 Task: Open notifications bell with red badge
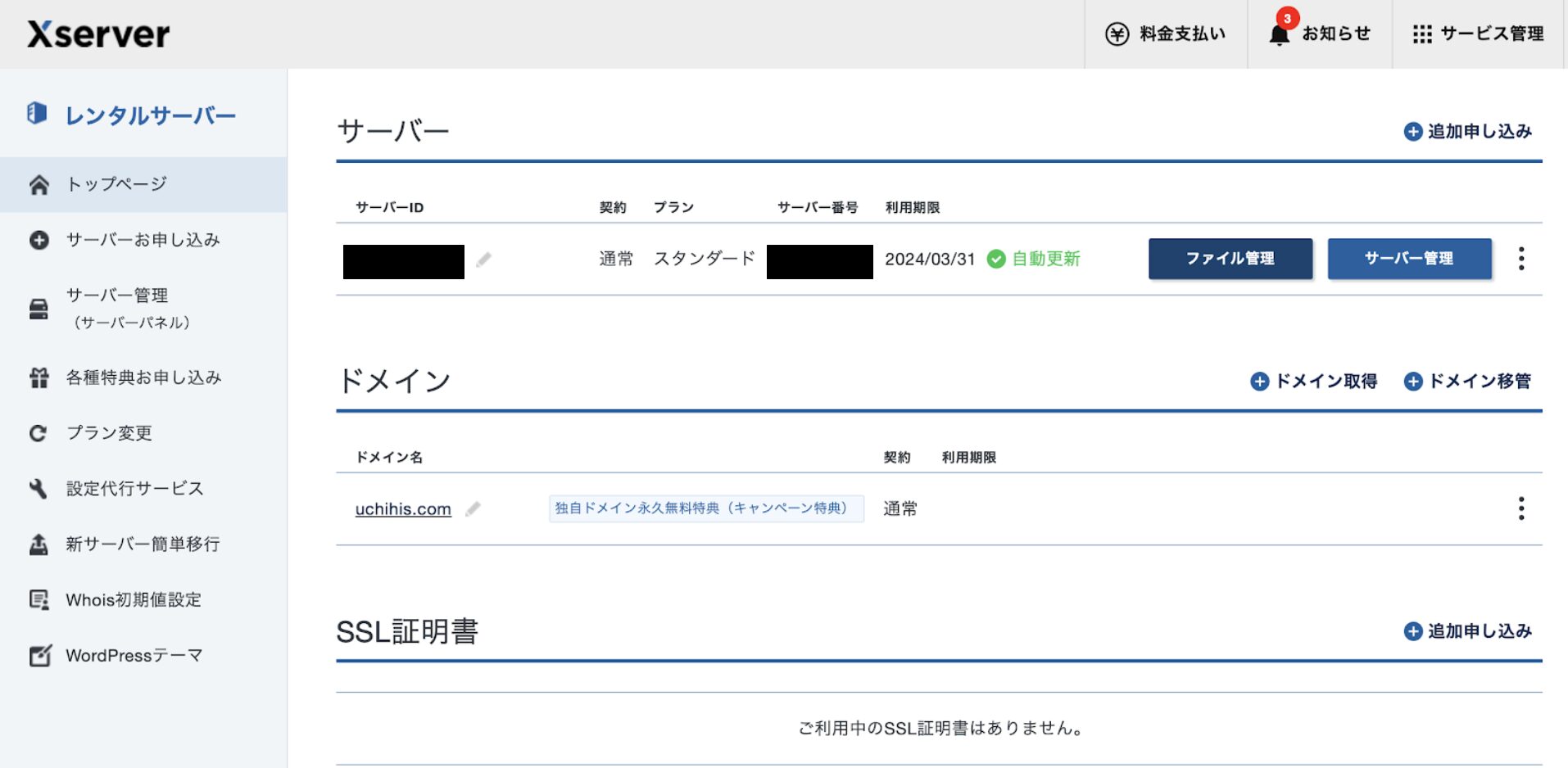(1279, 34)
